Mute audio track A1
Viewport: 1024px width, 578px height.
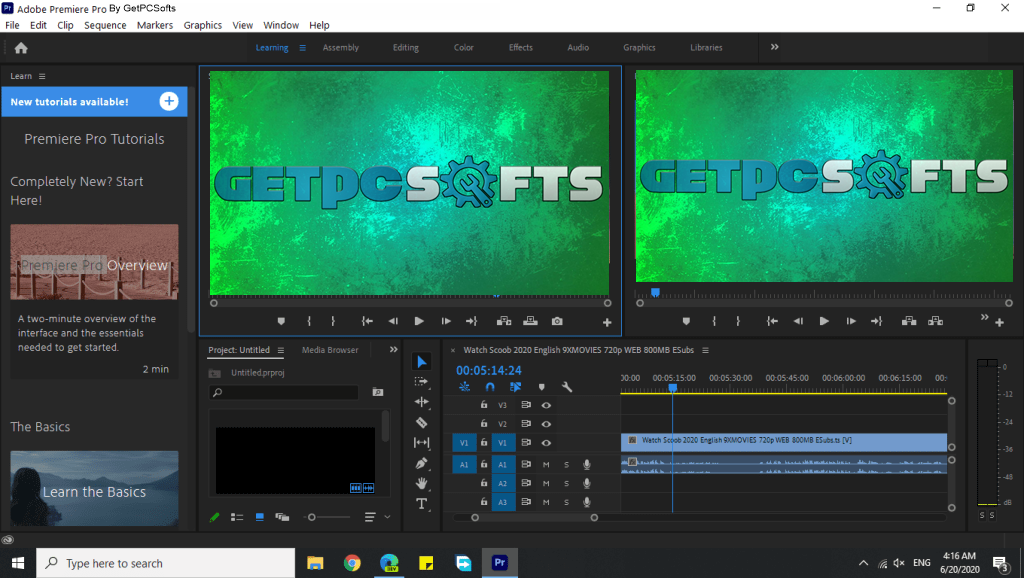[546, 464]
